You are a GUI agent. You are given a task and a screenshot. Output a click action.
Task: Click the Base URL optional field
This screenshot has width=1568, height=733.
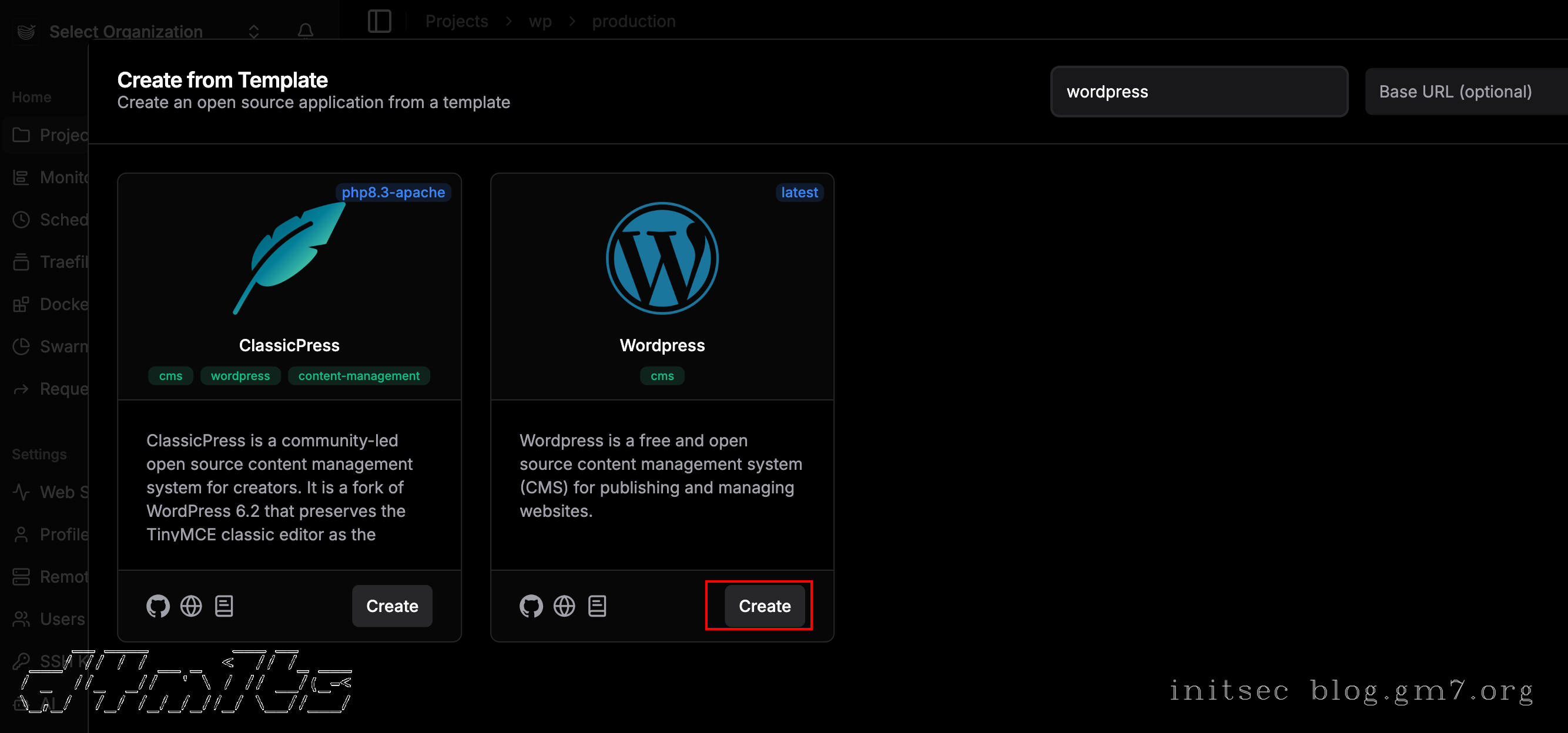coord(1465,91)
